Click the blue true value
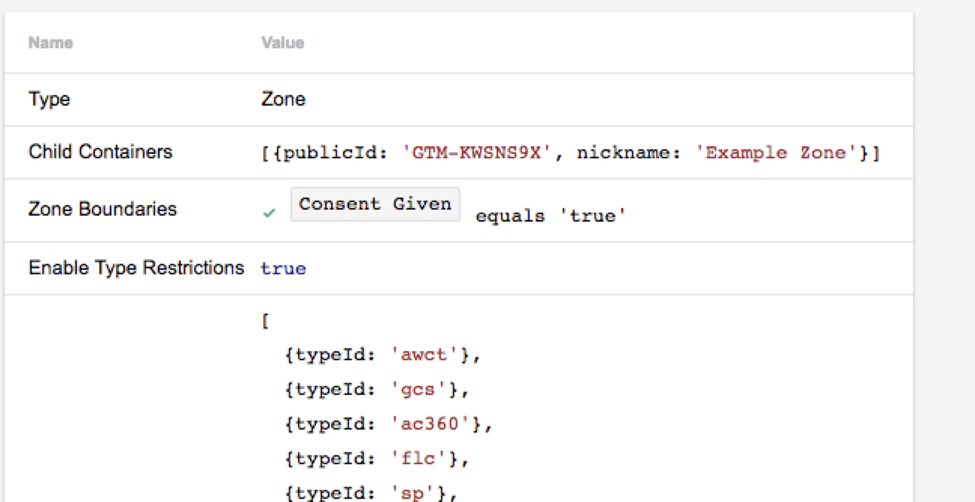 click(x=284, y=269)
